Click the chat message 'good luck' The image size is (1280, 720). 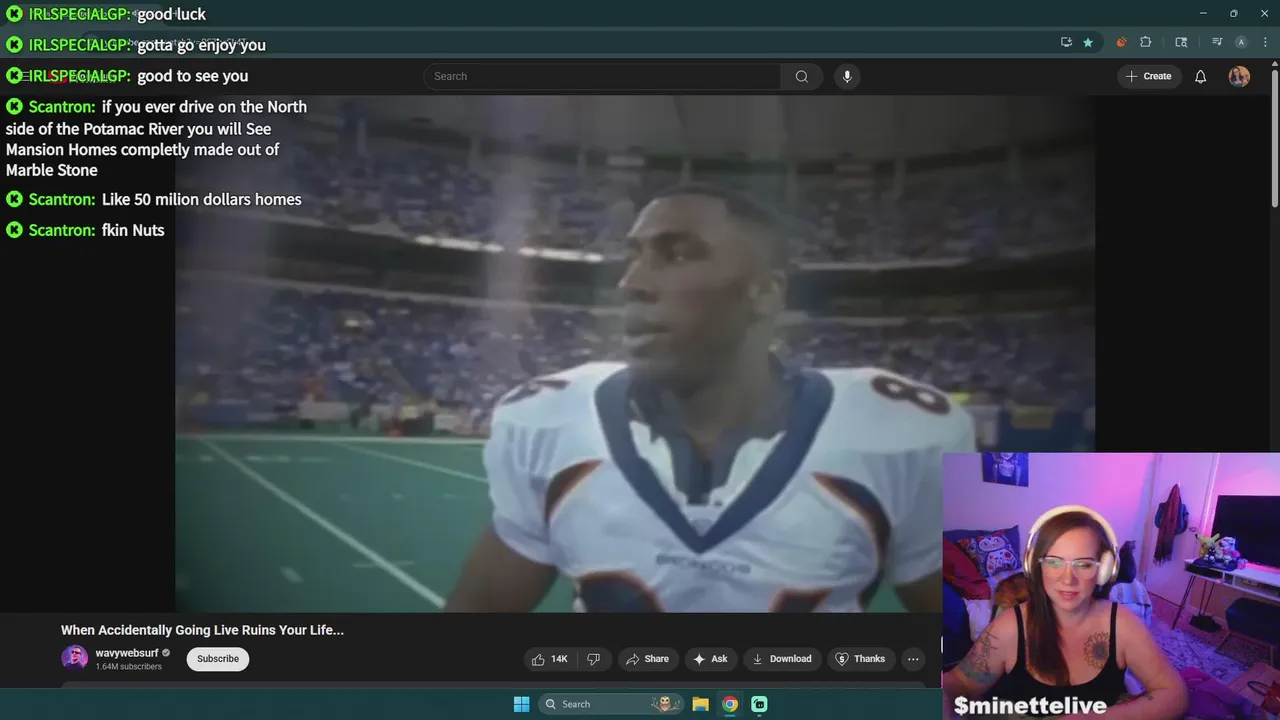click(171, 14)
